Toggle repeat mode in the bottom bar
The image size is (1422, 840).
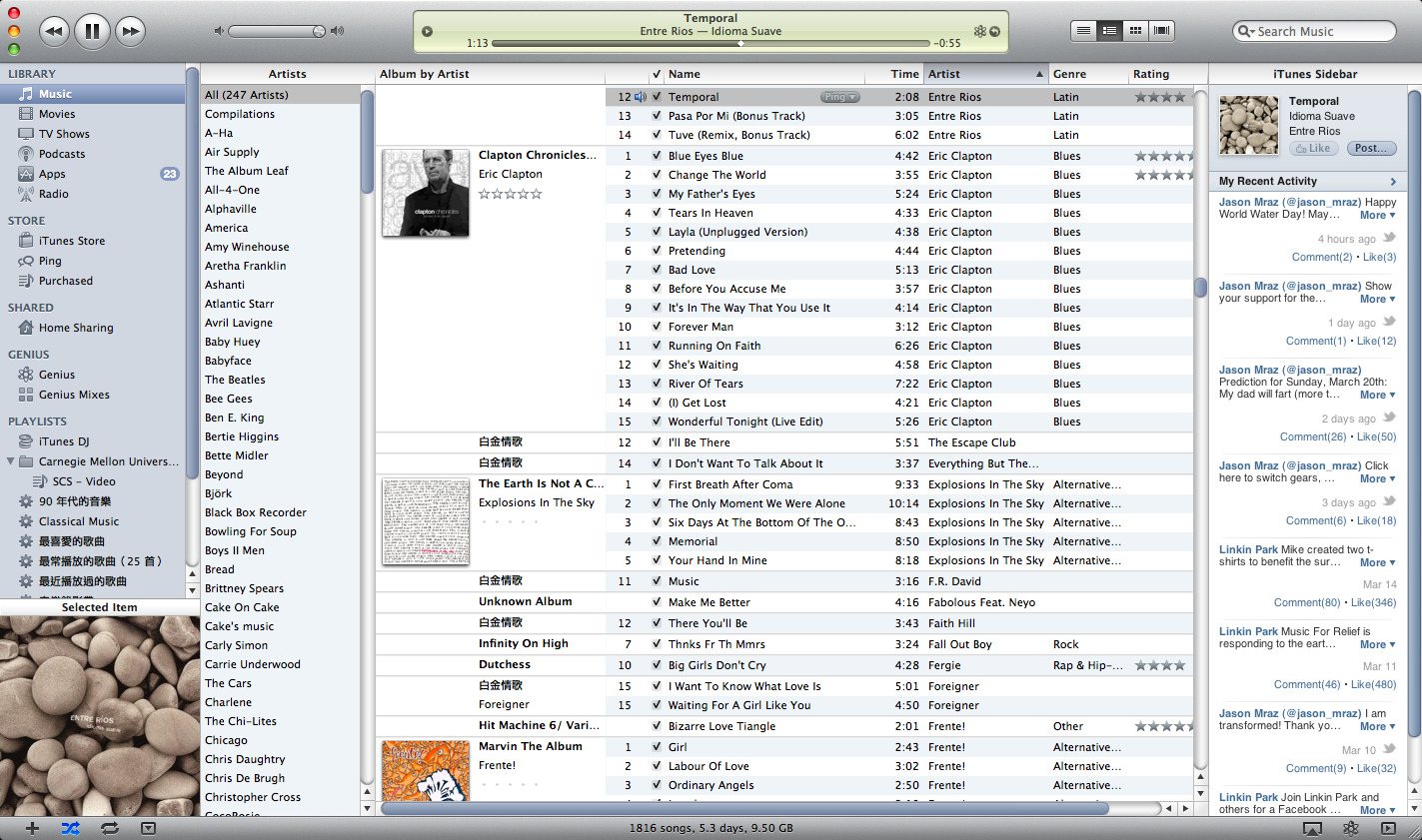(109, 828)
